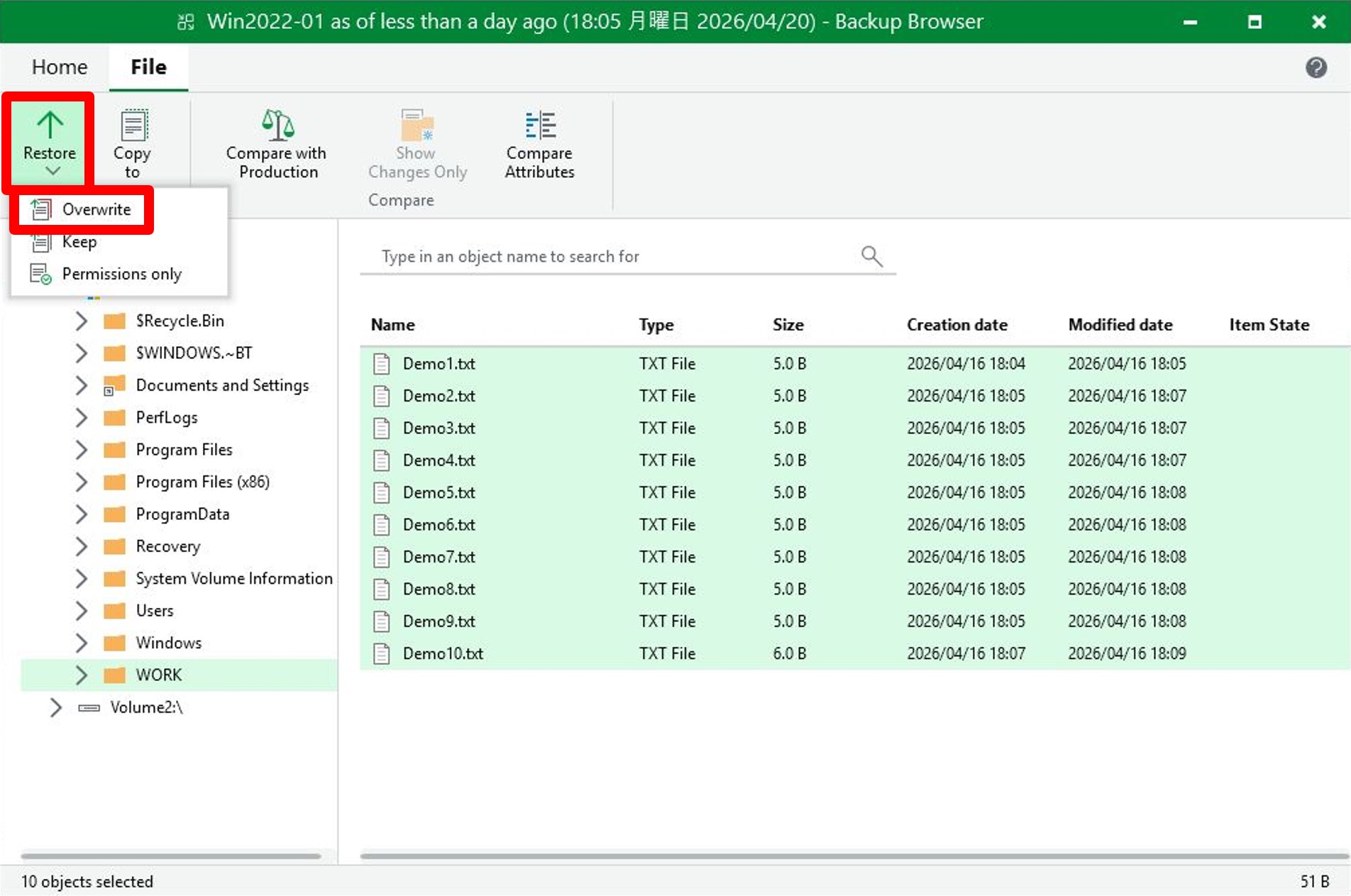Expand the Program Files folder

pos(82,449)
